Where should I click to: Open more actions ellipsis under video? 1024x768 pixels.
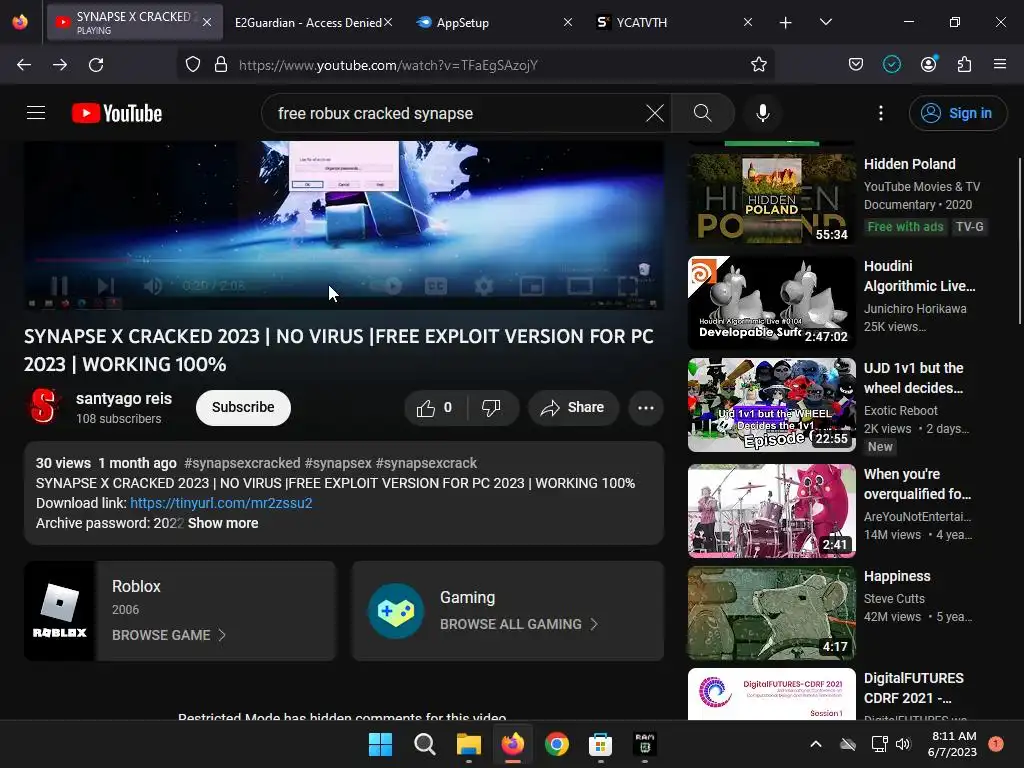(646, 408)
